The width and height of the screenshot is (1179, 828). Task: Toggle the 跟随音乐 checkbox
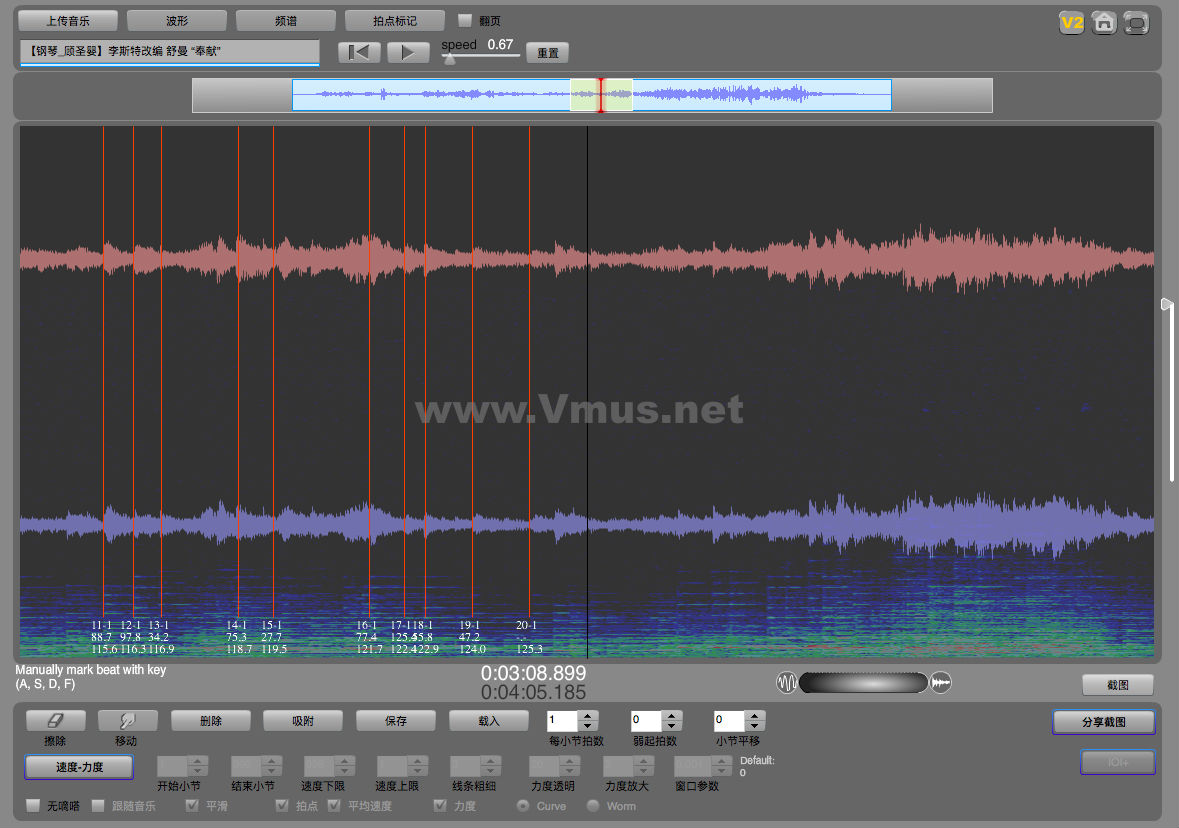[x=98, y=805]
